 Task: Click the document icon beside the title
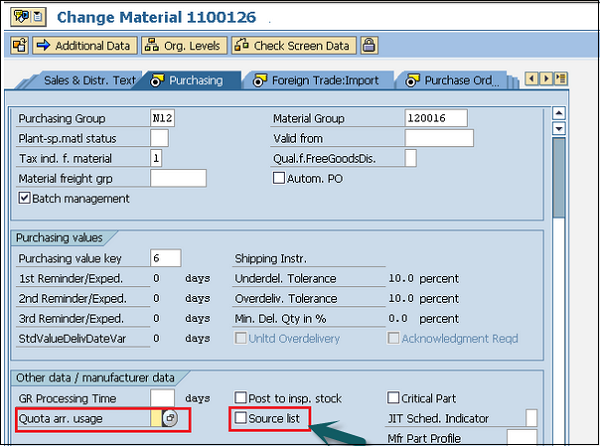tap(38, 16)
